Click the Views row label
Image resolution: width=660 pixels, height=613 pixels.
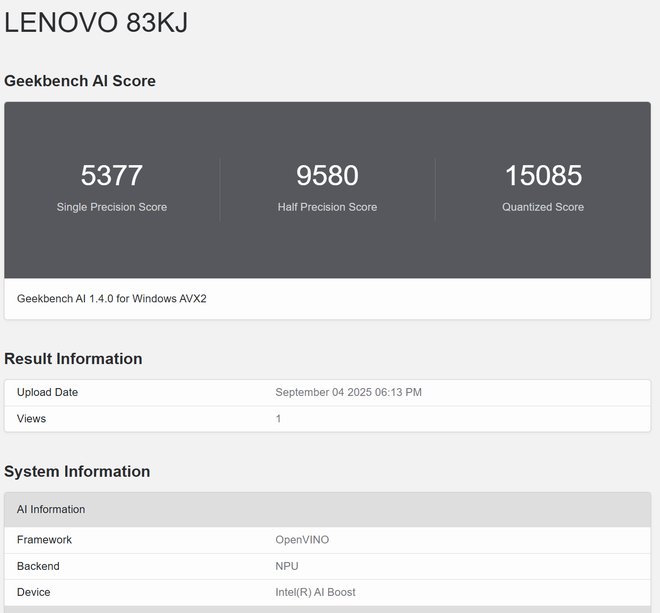[31, 419]
